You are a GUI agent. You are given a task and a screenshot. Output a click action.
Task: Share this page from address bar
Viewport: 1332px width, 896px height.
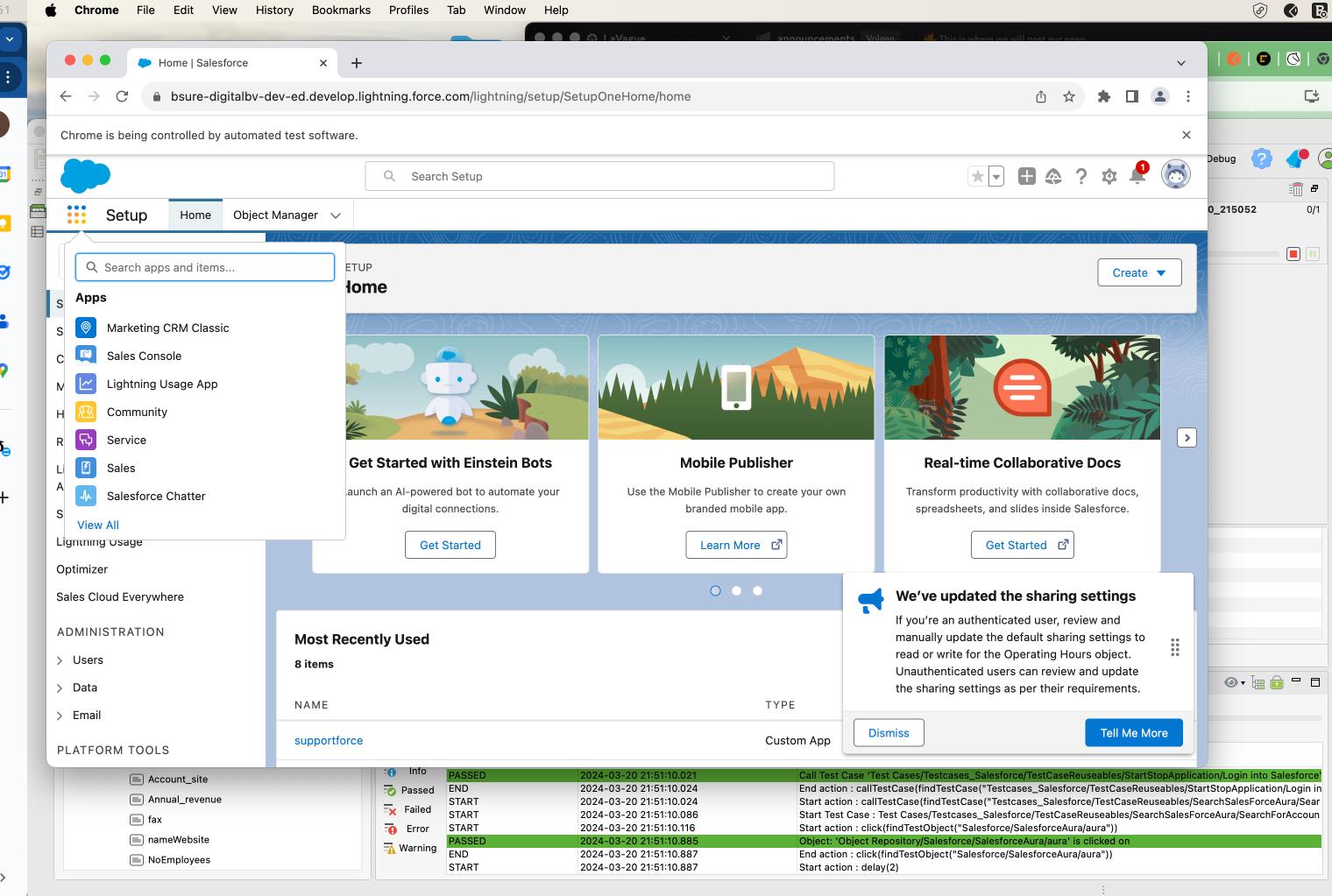(x=1041, y=96)
